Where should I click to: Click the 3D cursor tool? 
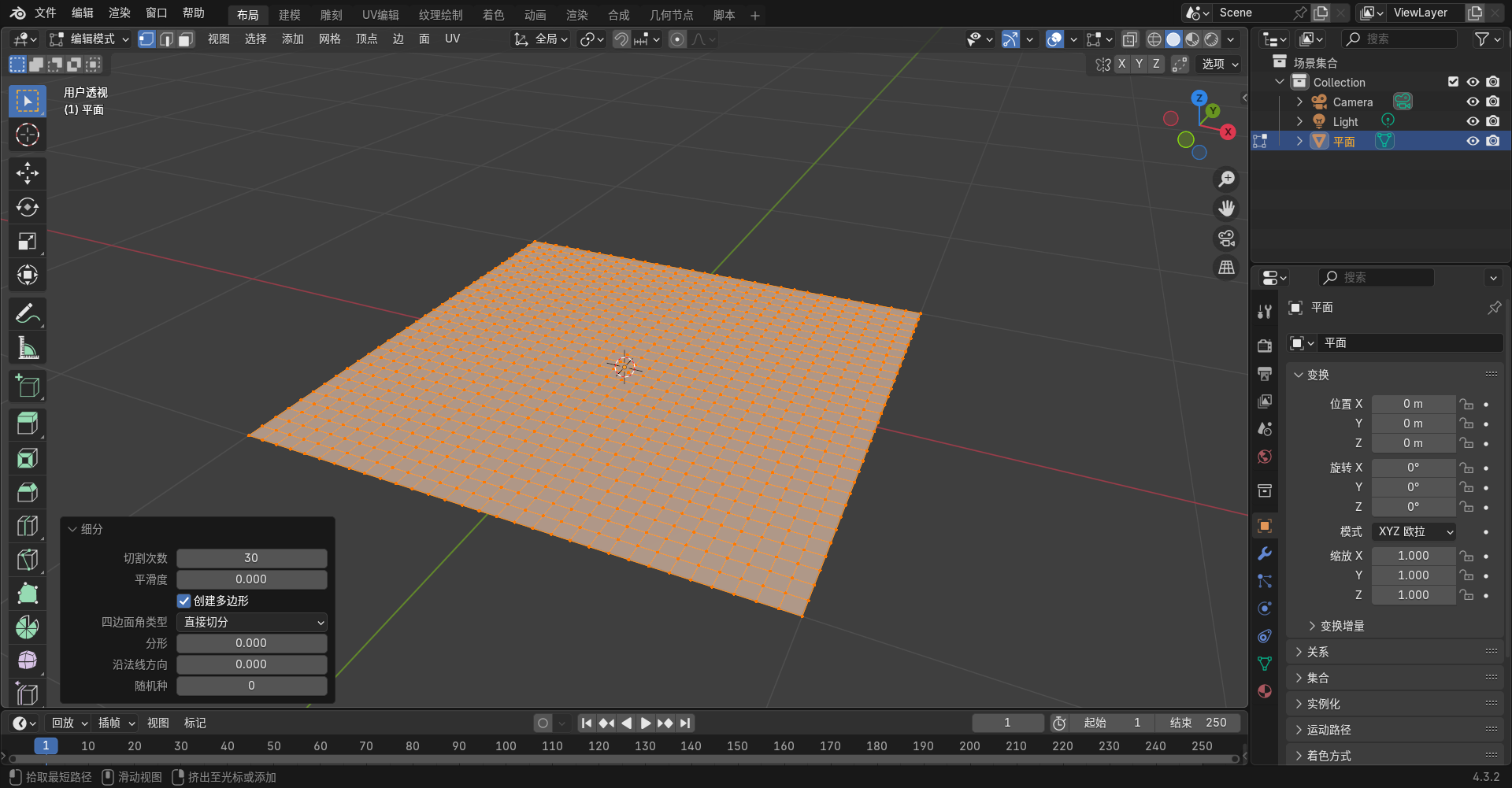pyautogui.click(x=28, y=135)
